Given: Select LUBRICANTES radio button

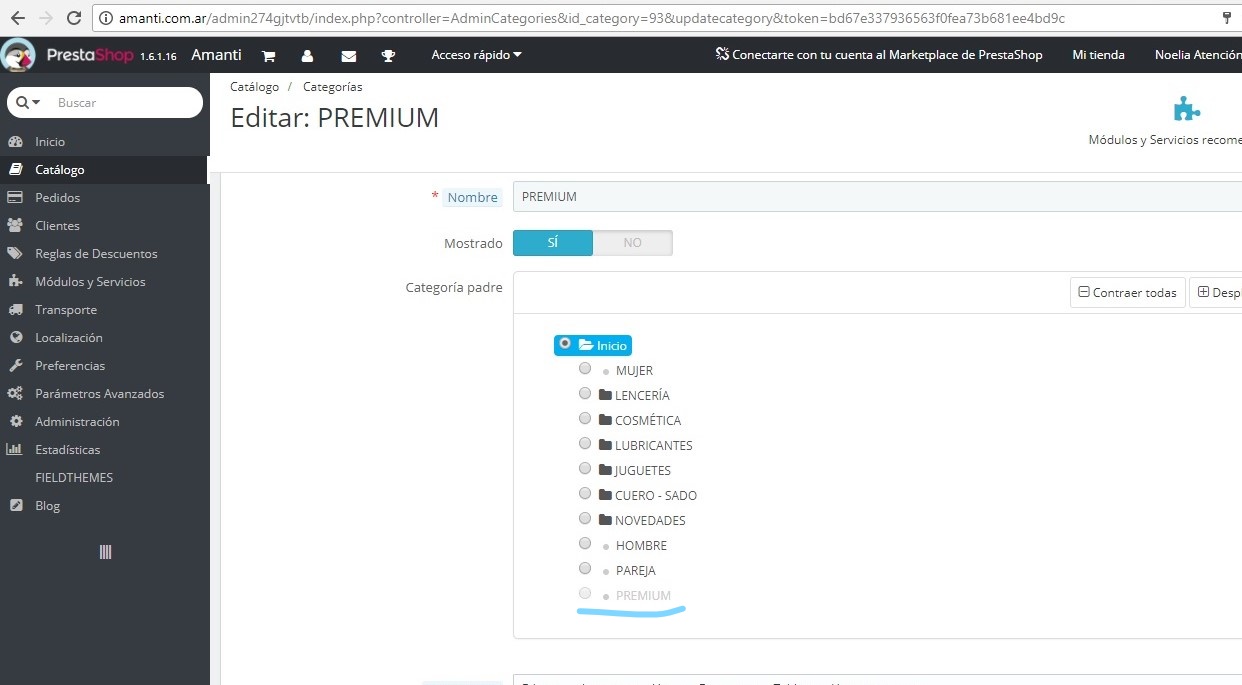Looking at the screenshot, I should (585, 443).
